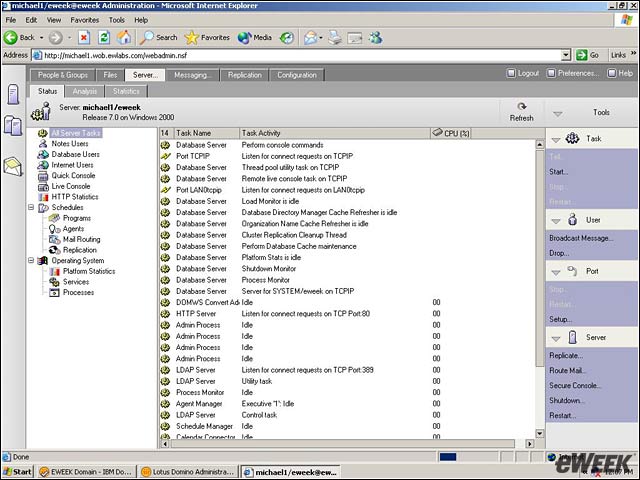Click the Refresh icon above task list
The image size is (640, 480).
click(x=521, y=107)
